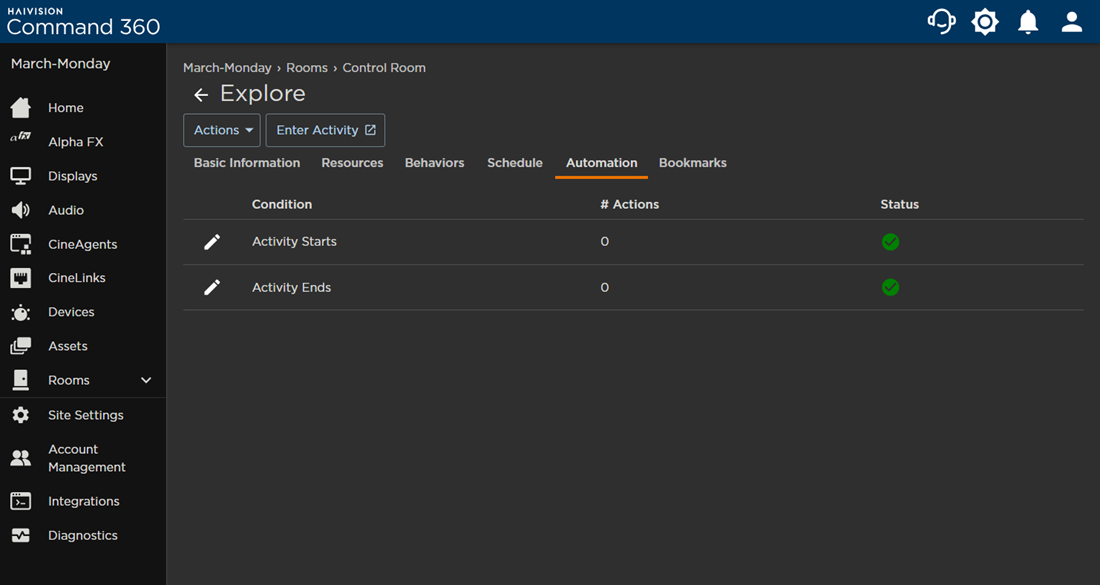Viewport: 1100px width, 585px height.
Task: Open the notifications bell
Action: click(x=1028, y=22)
